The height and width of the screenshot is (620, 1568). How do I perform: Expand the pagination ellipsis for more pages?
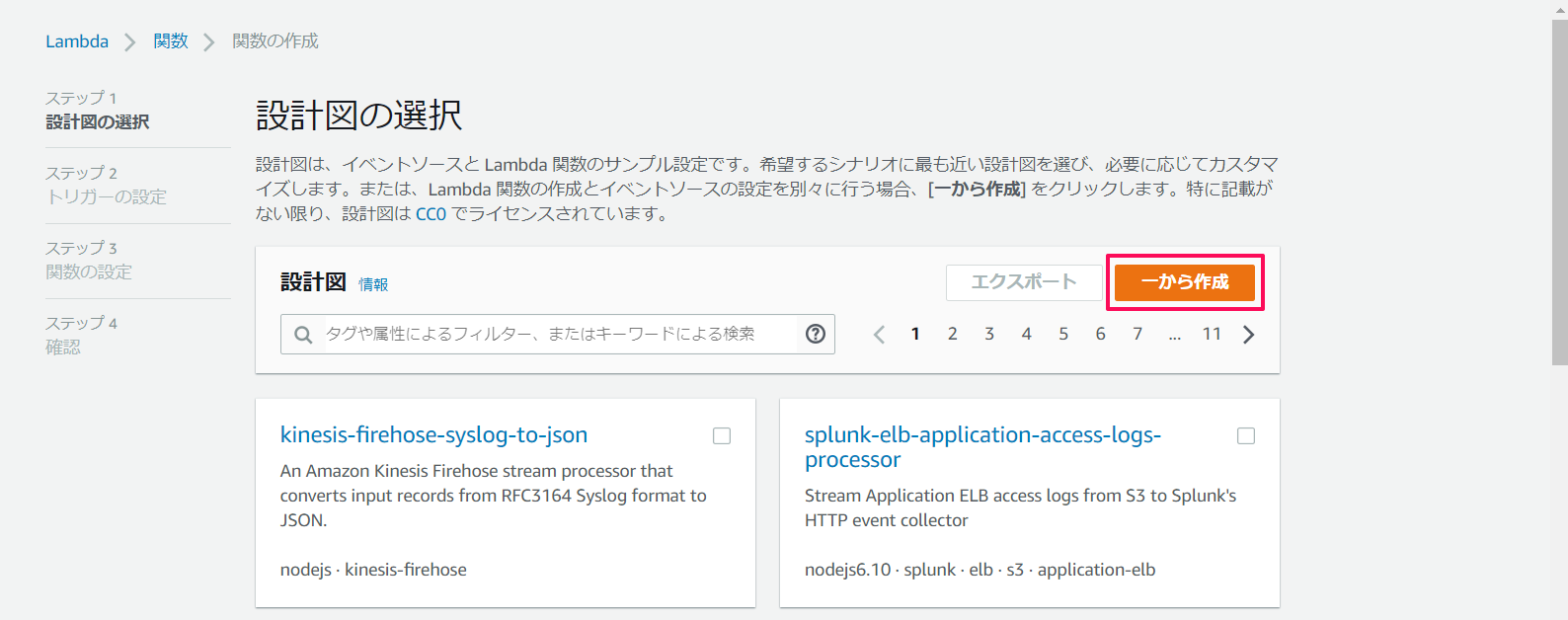[1175, 336]
